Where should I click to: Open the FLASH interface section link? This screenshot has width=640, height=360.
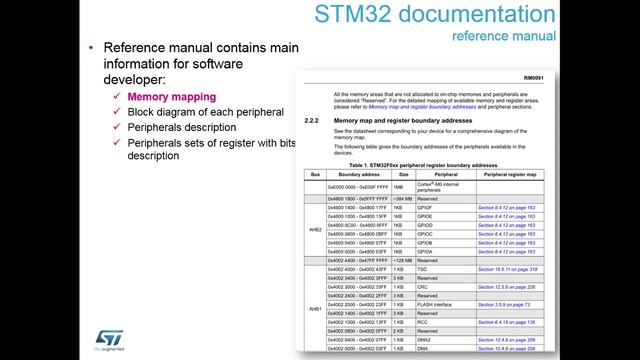[x=504, y=305]
